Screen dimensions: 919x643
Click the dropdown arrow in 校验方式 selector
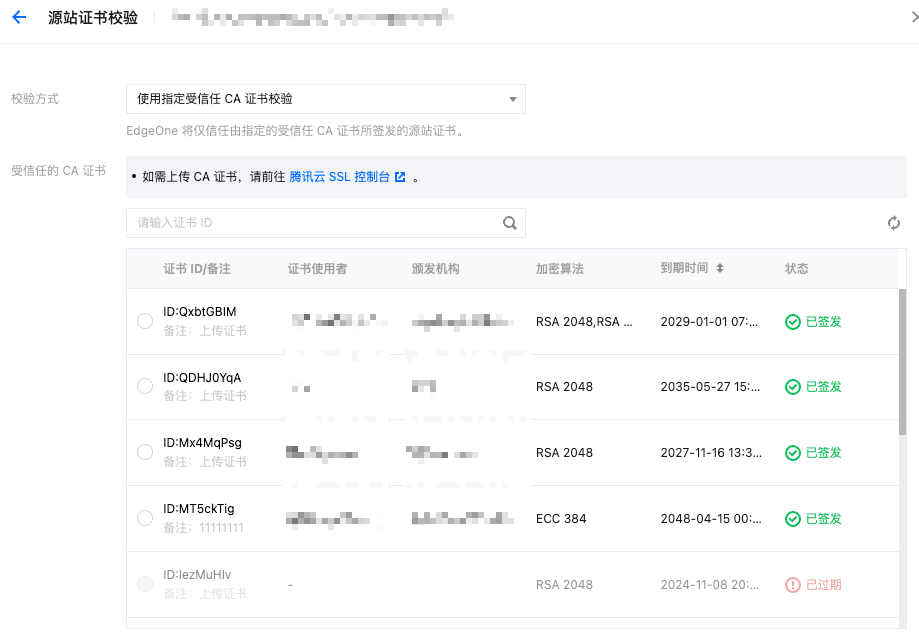[512, 99]
